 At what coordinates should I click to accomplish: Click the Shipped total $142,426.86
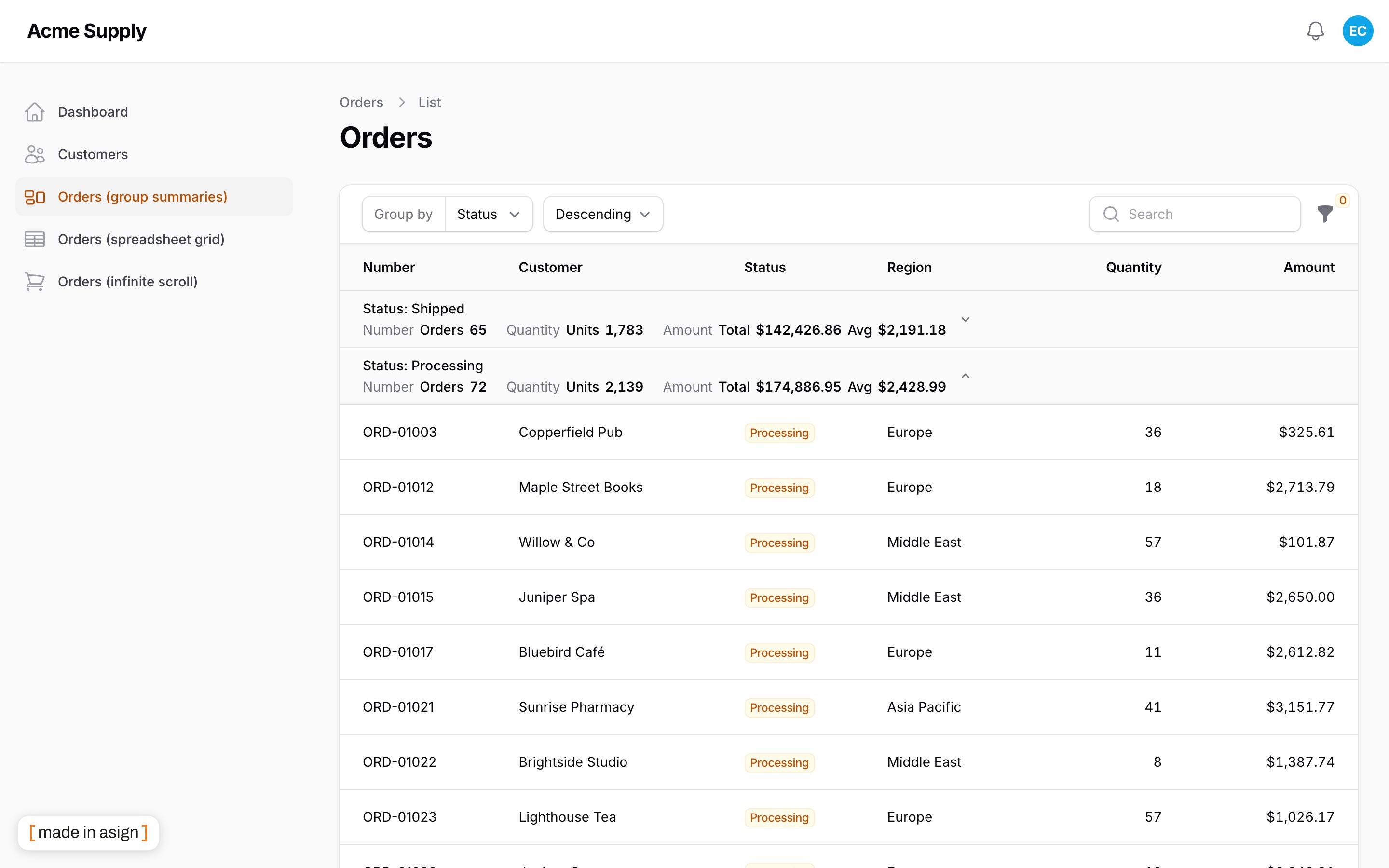pos(798,330)
